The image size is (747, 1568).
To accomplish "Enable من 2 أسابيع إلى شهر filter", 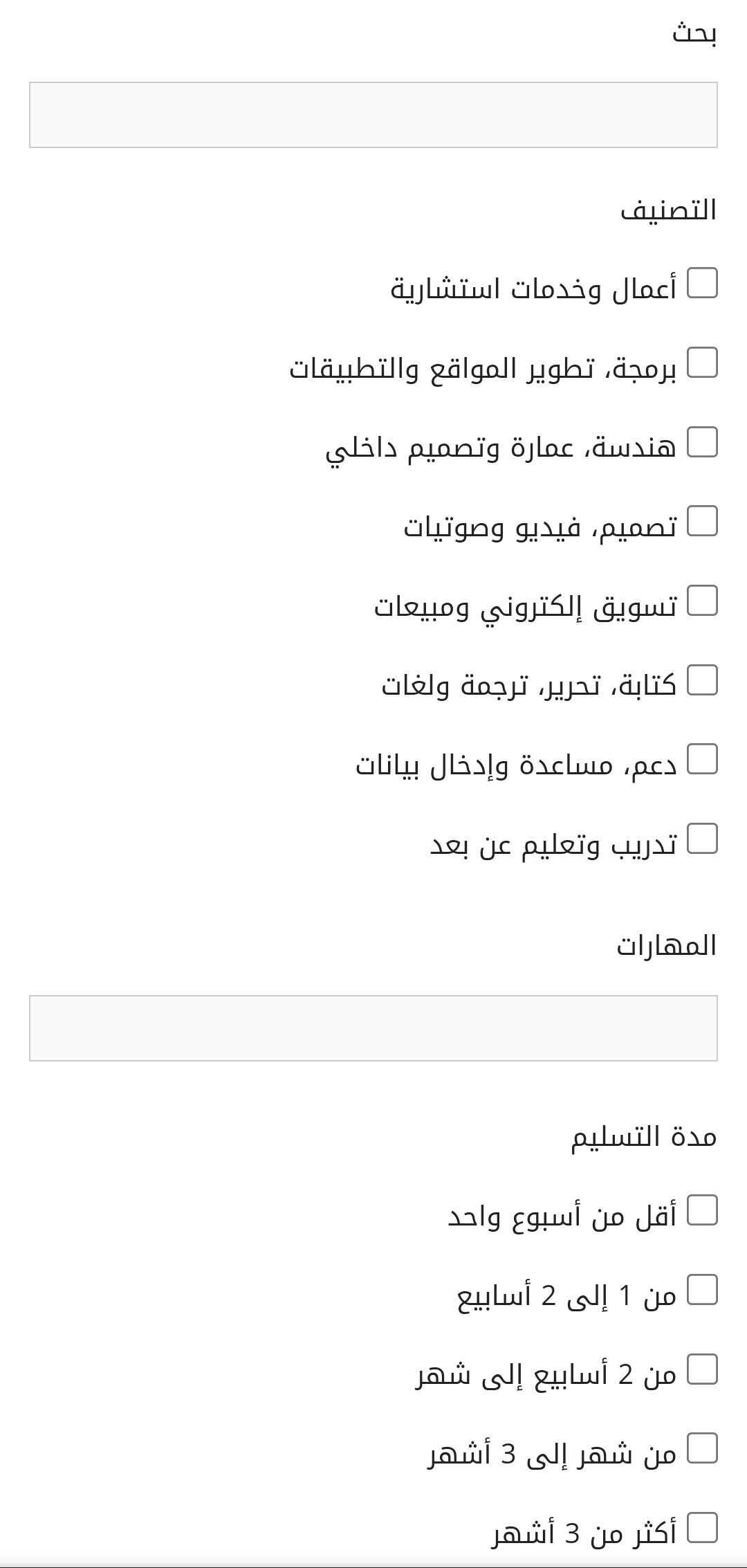I will click(x=702, y=1369).
